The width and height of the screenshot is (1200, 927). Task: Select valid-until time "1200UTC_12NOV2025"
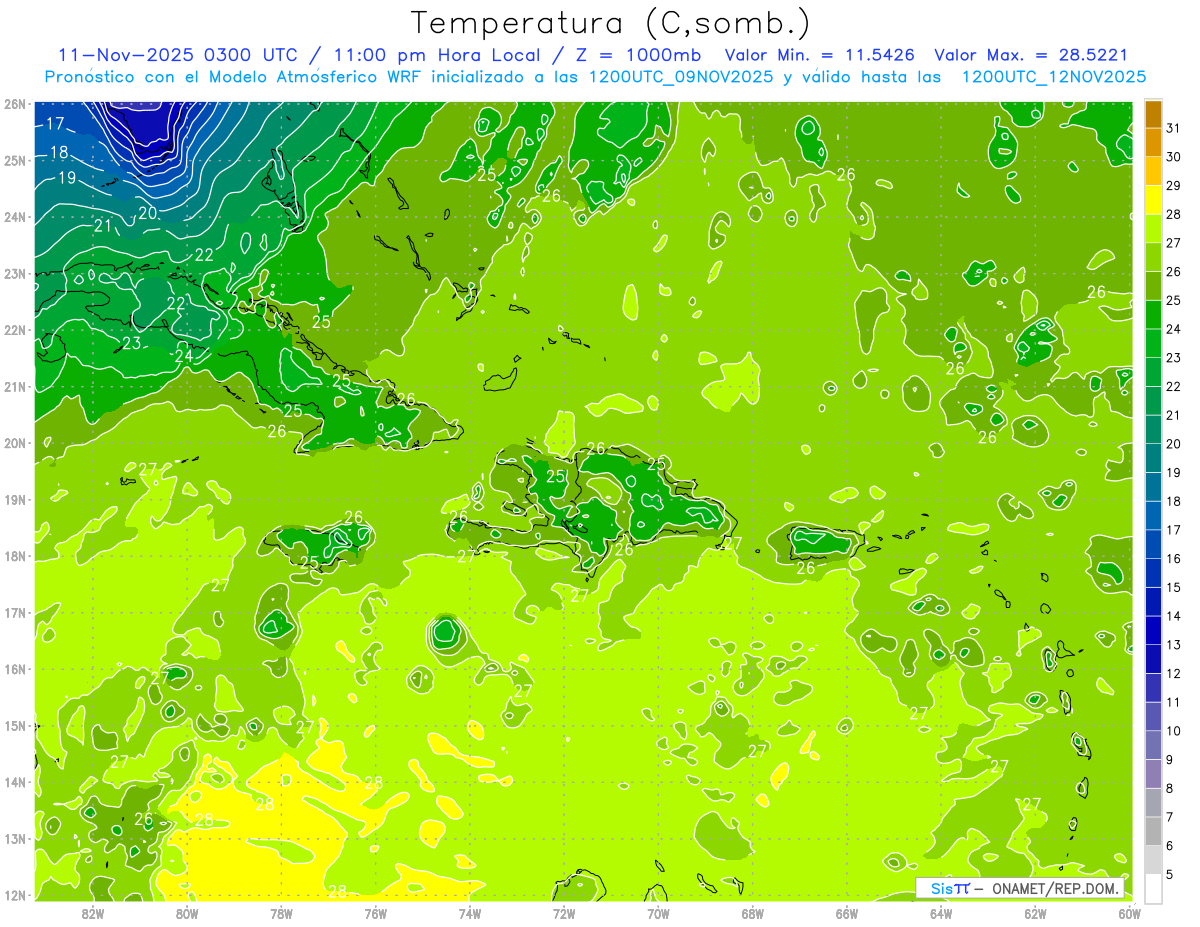[1054, 77]
